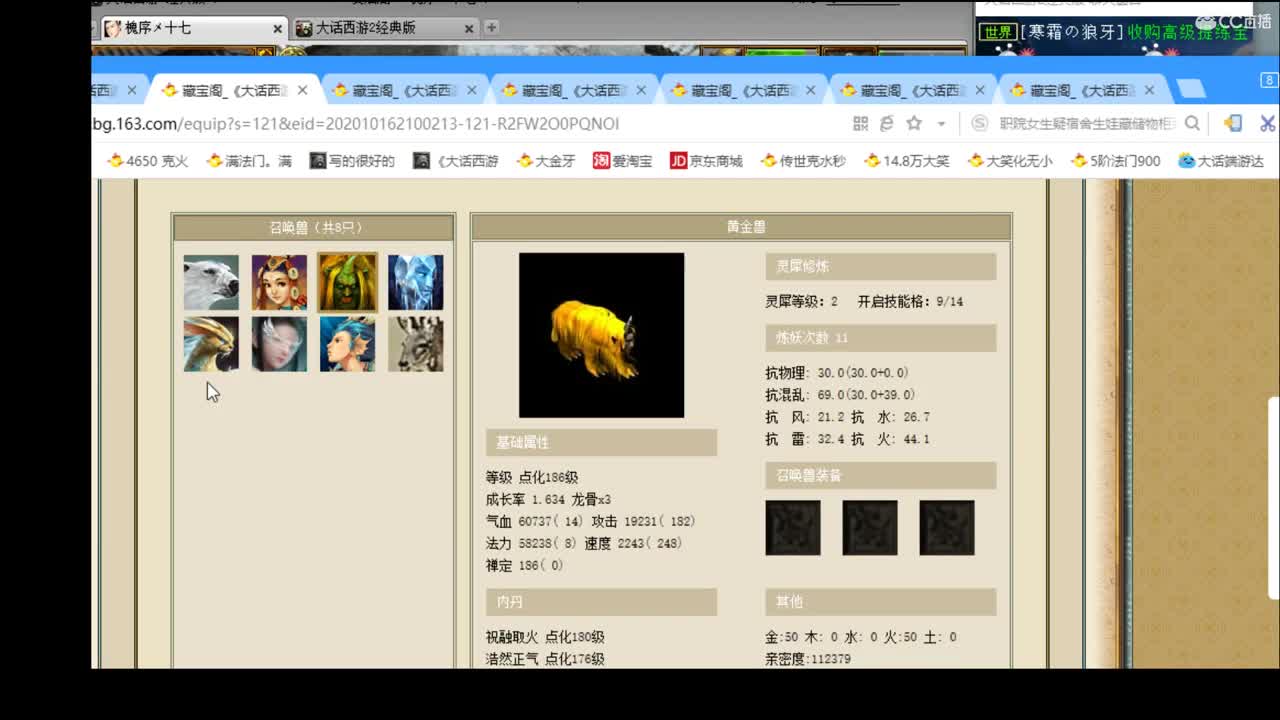The image size is (1280, 720).
Task: Click the 爱淘宝 red bookmark icon
Action: (601, 161)
